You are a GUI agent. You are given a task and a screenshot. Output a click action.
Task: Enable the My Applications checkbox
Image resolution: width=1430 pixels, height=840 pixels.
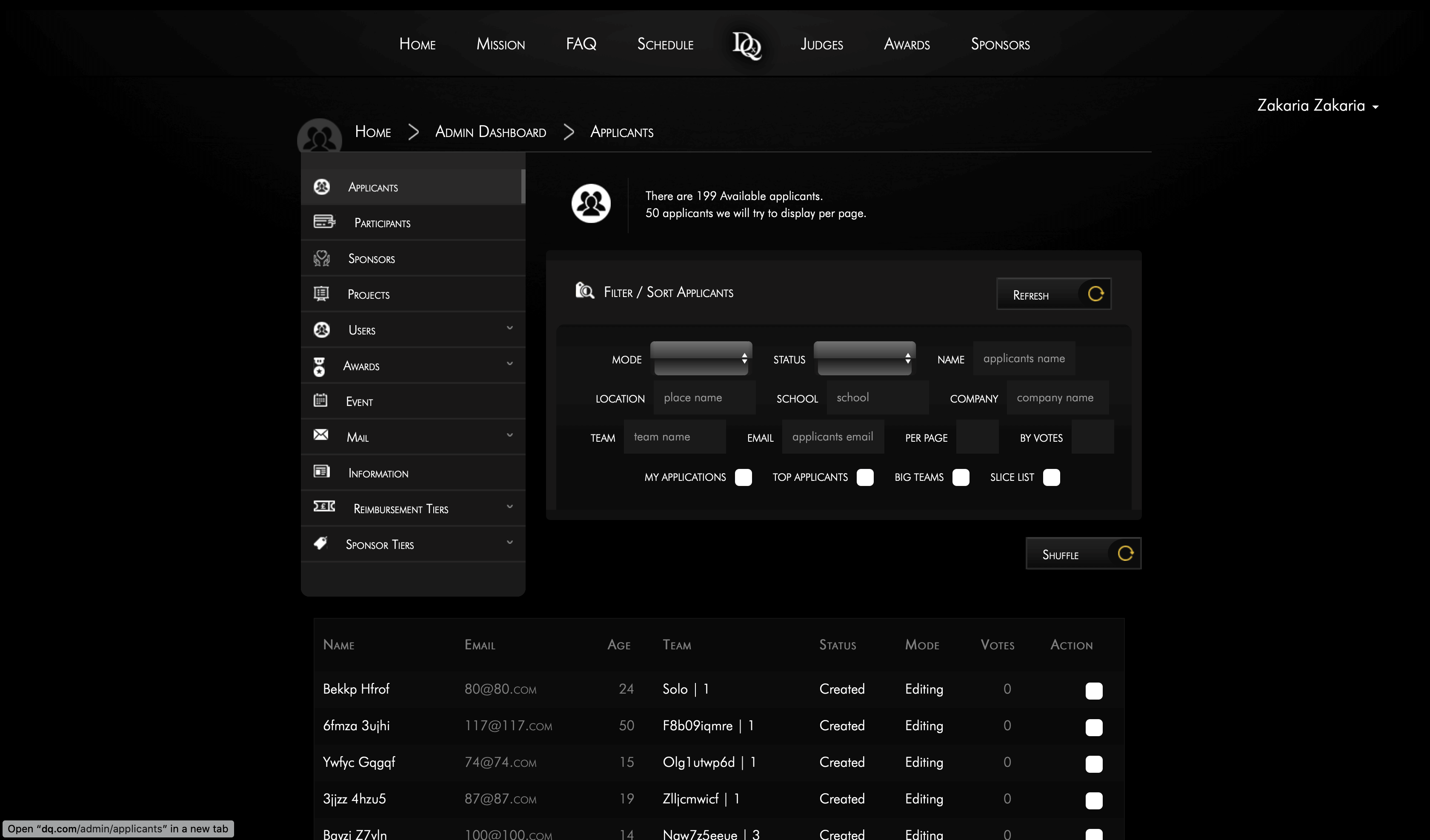(744, 477)
